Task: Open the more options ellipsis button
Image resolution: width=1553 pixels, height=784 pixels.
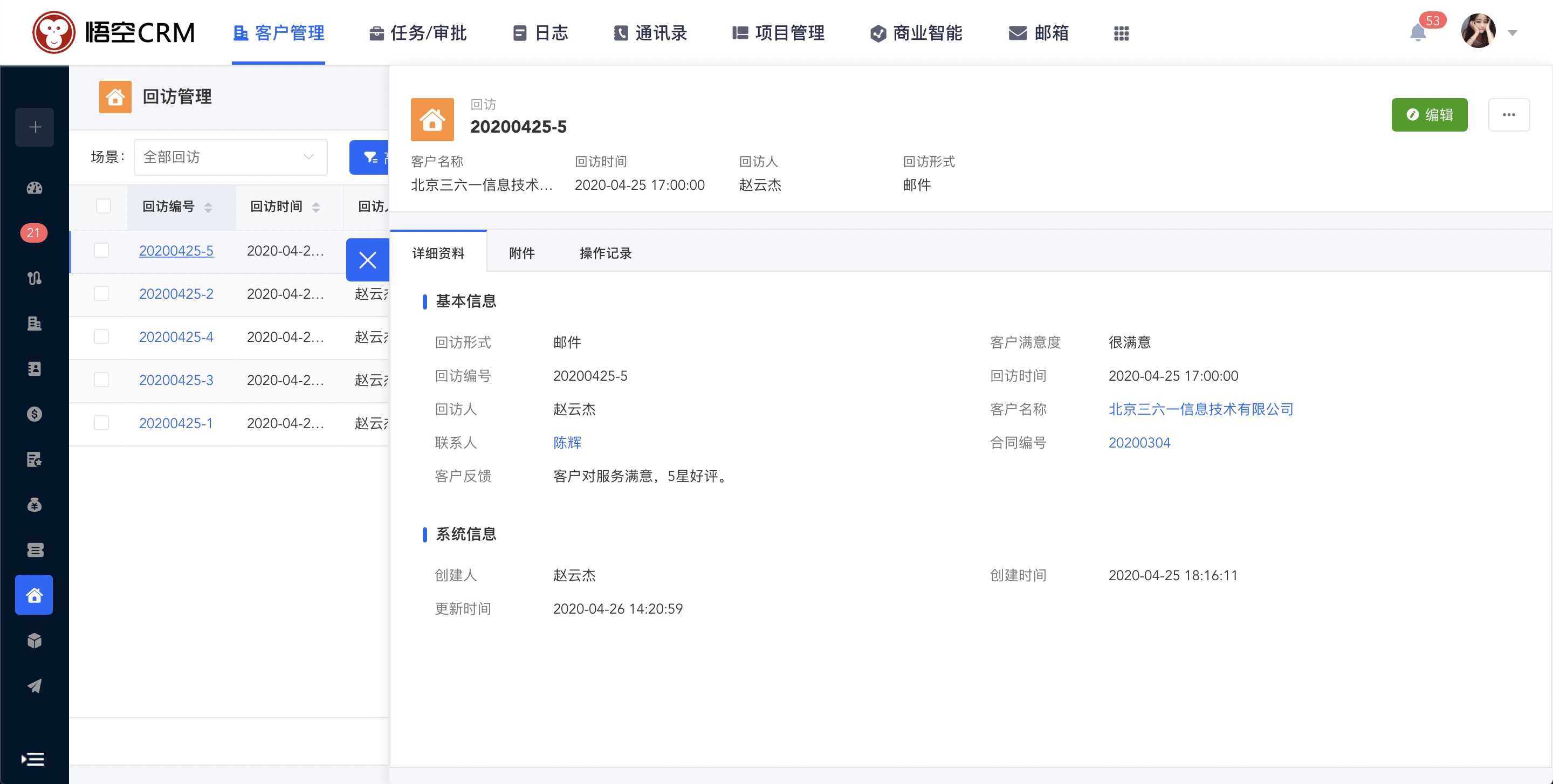Action: pos(1508,114)
